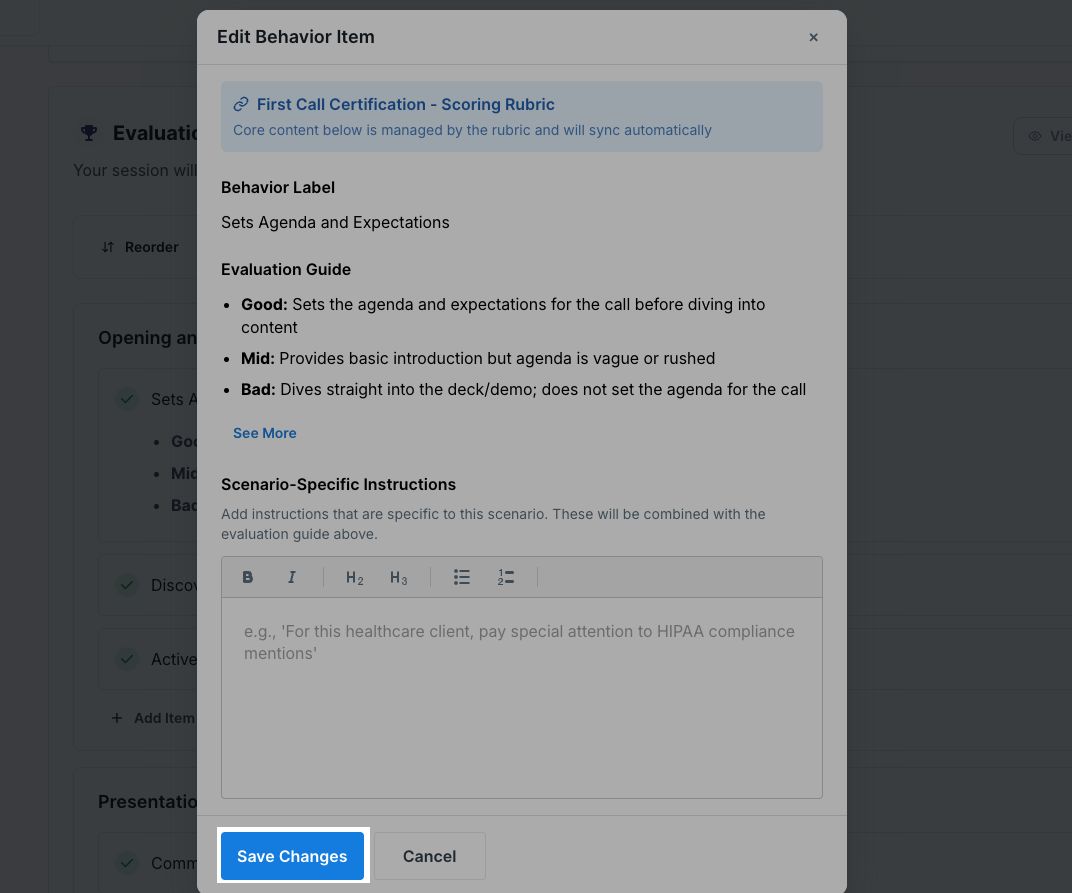The image size is (1072, 893).
Task: Select the 'Sets Agenda and Expectations' label text
Action: [x=335, y=222]
